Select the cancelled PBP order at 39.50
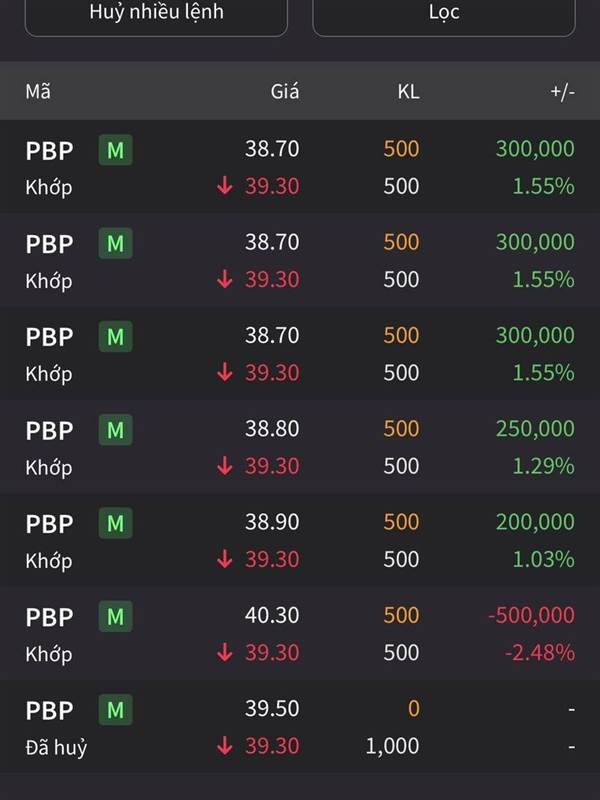 pos(300,727)
